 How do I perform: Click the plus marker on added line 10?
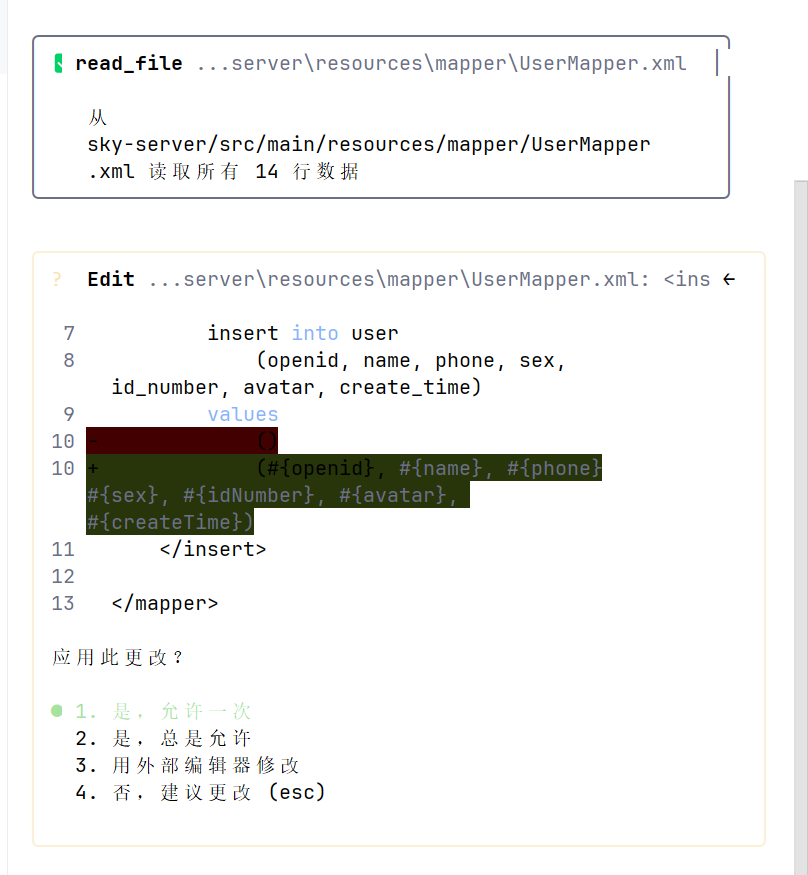(x=93, y=468)
